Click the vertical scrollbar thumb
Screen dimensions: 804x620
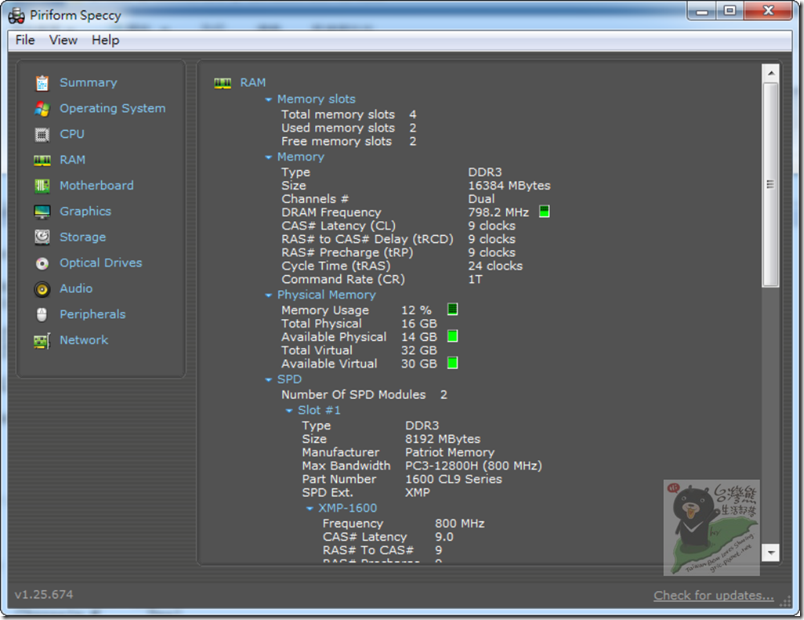771,185
